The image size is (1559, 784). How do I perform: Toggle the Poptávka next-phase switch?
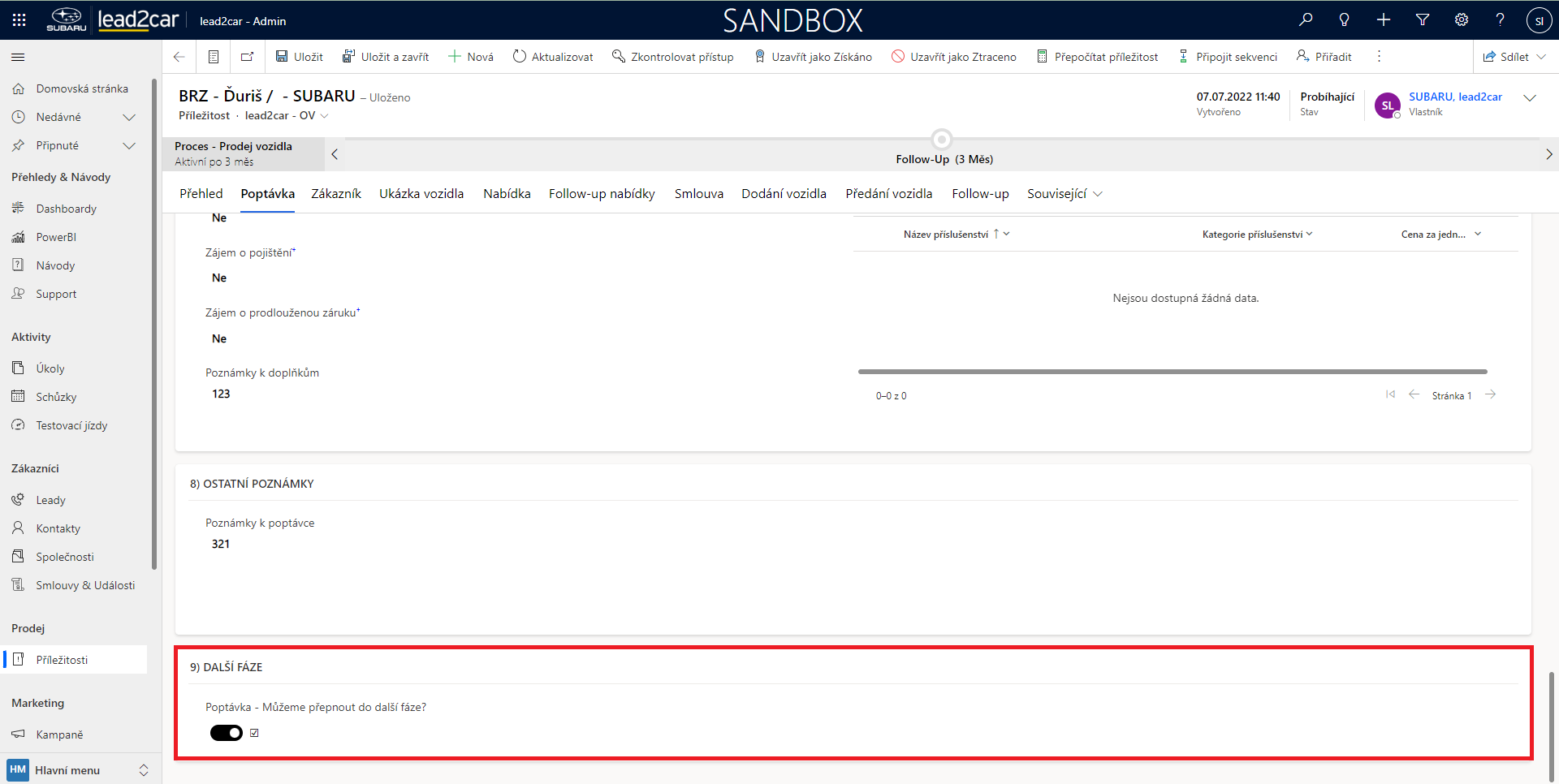(x=227, y=733)
